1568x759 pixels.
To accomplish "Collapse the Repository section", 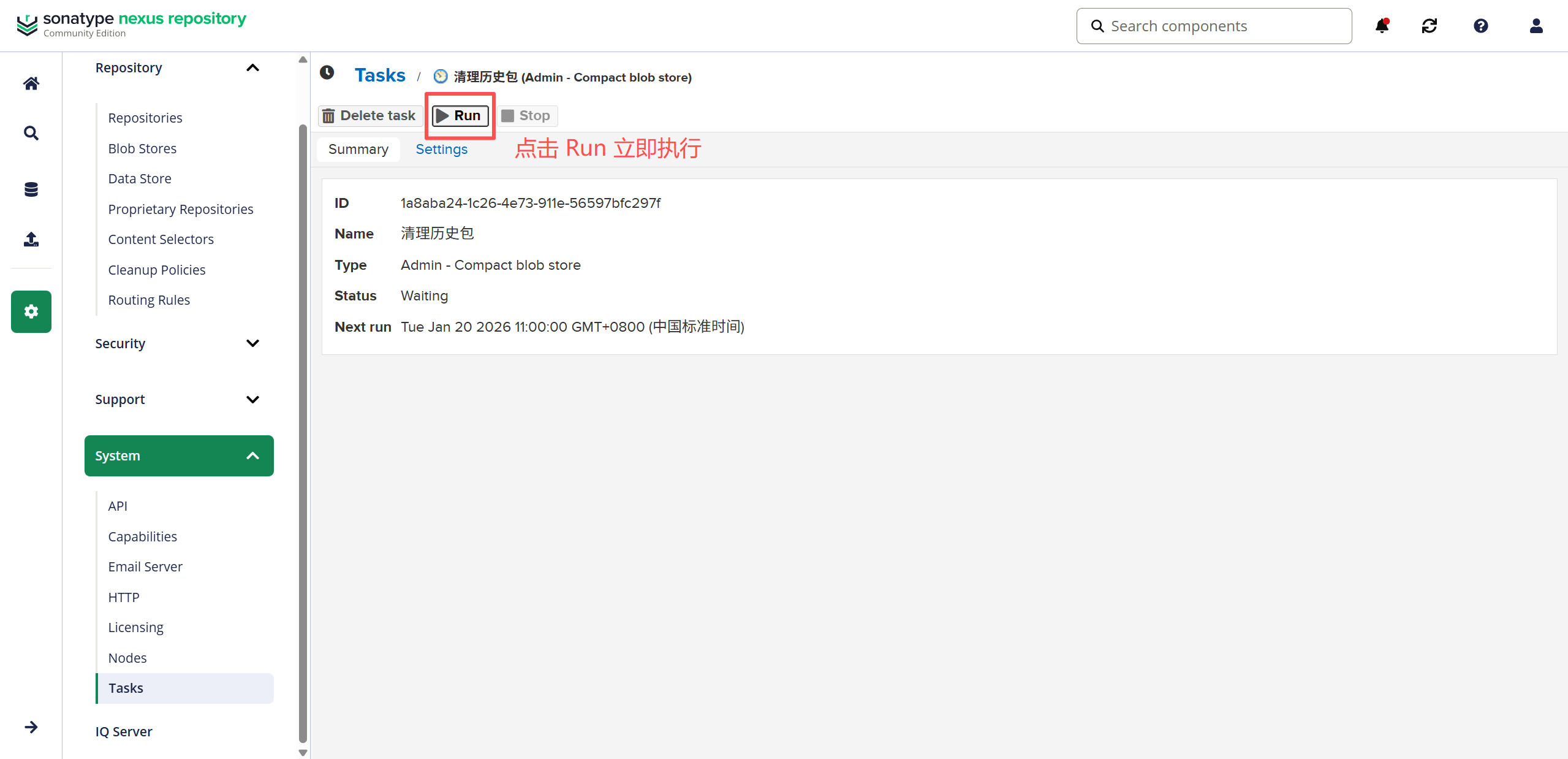I will pos(252,68).
